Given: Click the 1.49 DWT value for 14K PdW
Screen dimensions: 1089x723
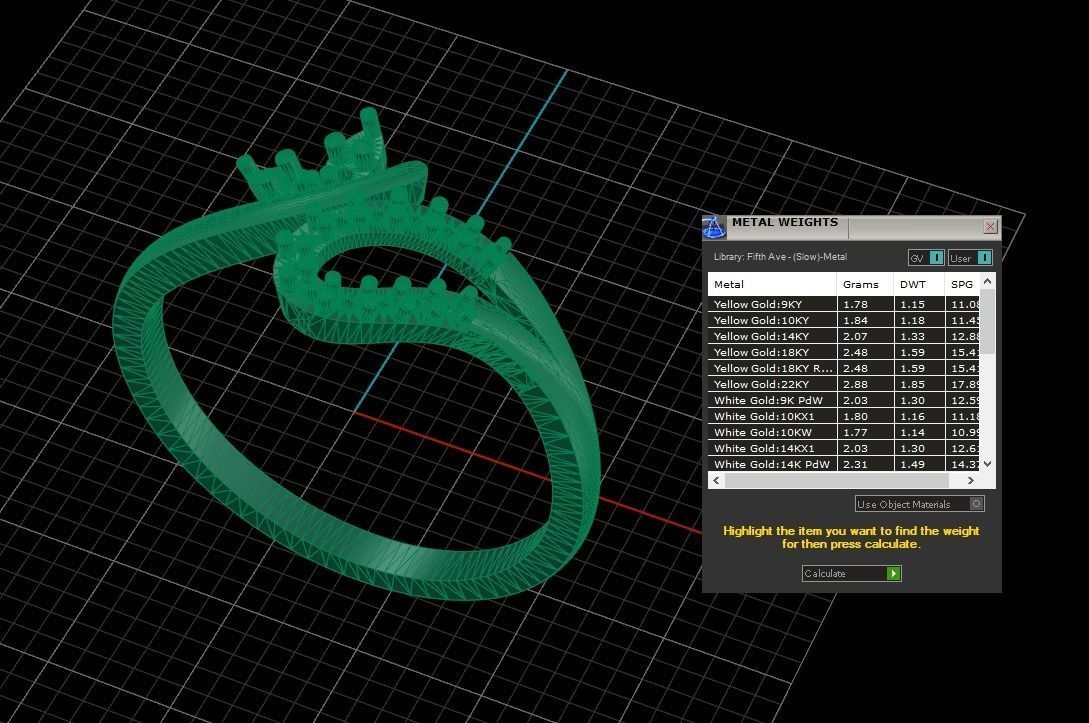Looking at the screenshot, I should click(x=913, y=464).
